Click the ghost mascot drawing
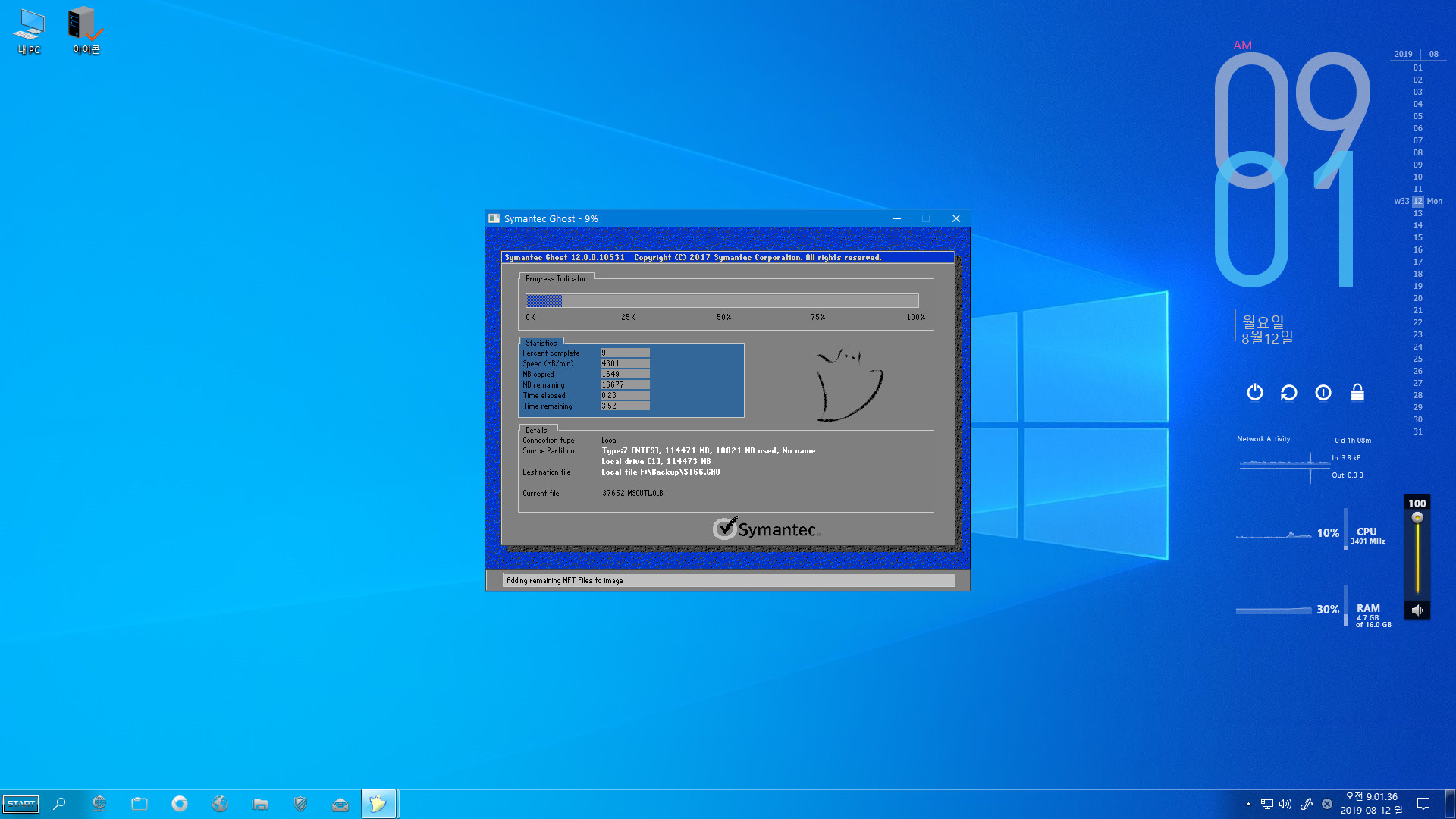This screenshot has width=1456, height=819. (849, 384)
